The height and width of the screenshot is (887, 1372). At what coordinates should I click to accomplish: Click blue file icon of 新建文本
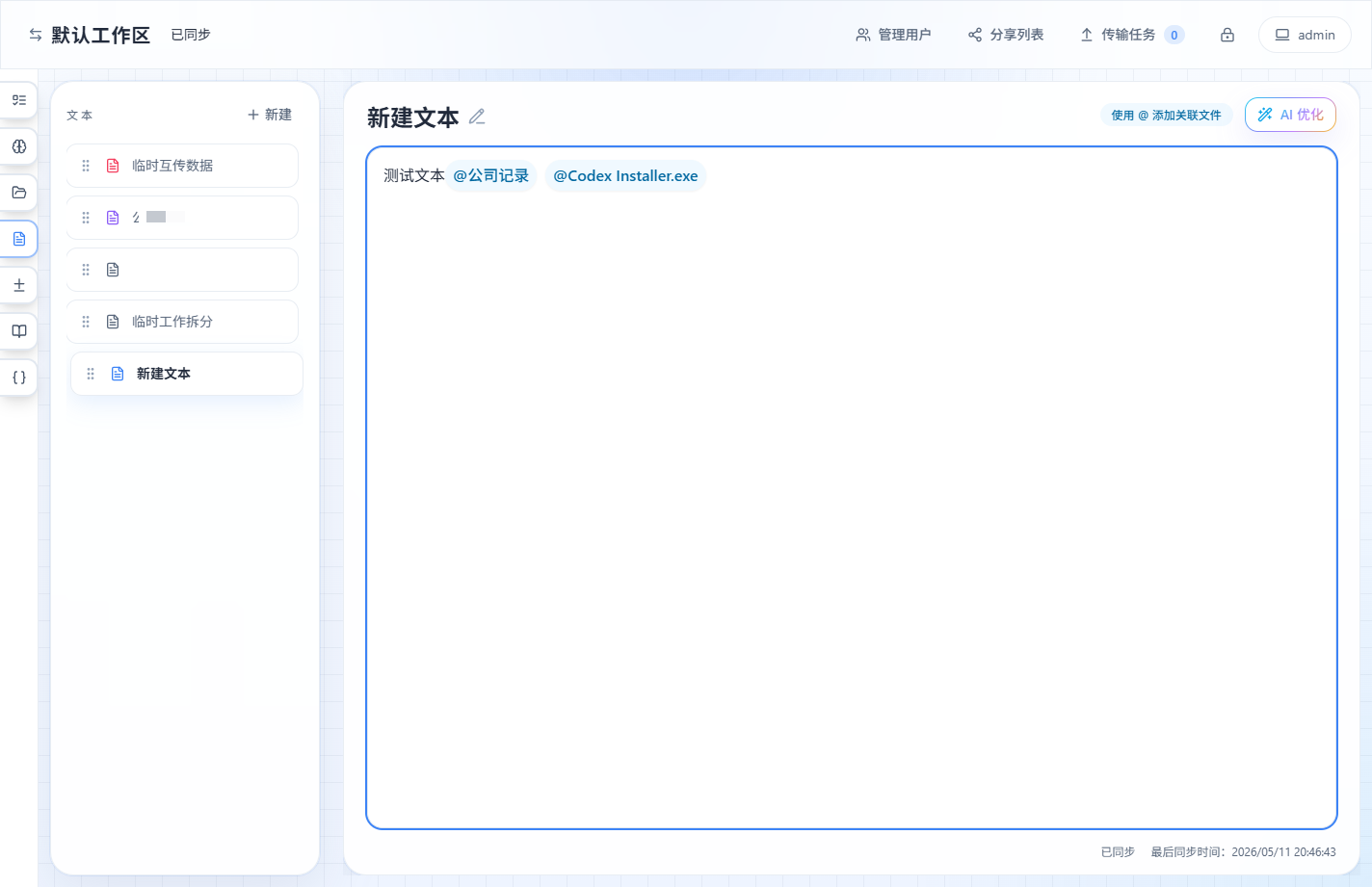pos(118,374)
